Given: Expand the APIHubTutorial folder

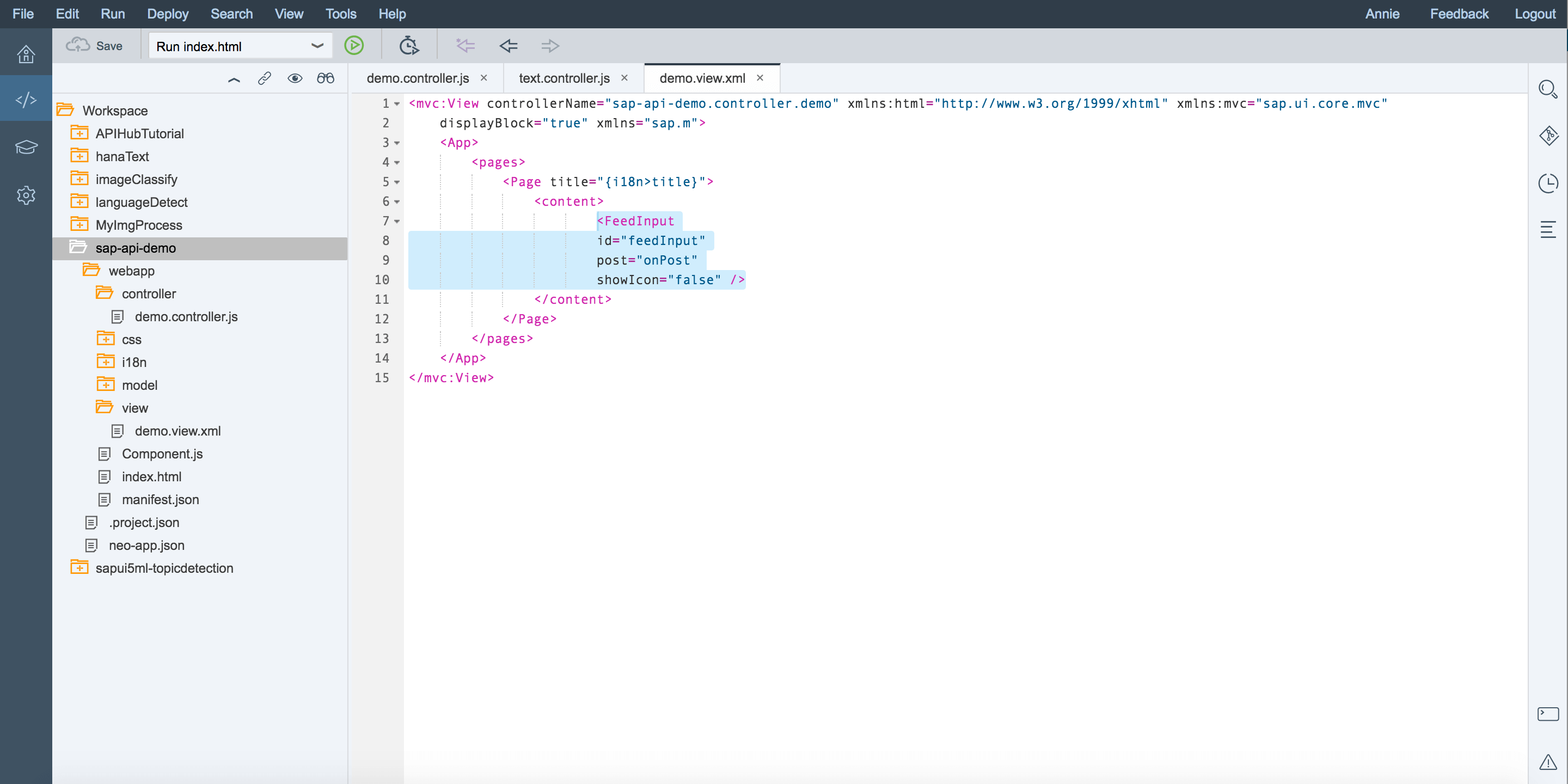Looking at the screenshot, I should point(79,132).
